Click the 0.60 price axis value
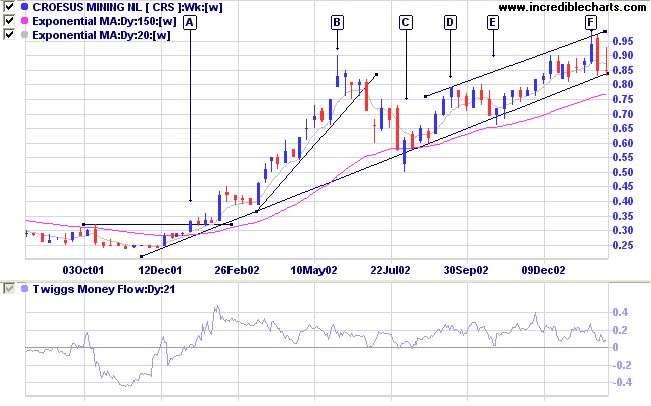 click(623, 143)
